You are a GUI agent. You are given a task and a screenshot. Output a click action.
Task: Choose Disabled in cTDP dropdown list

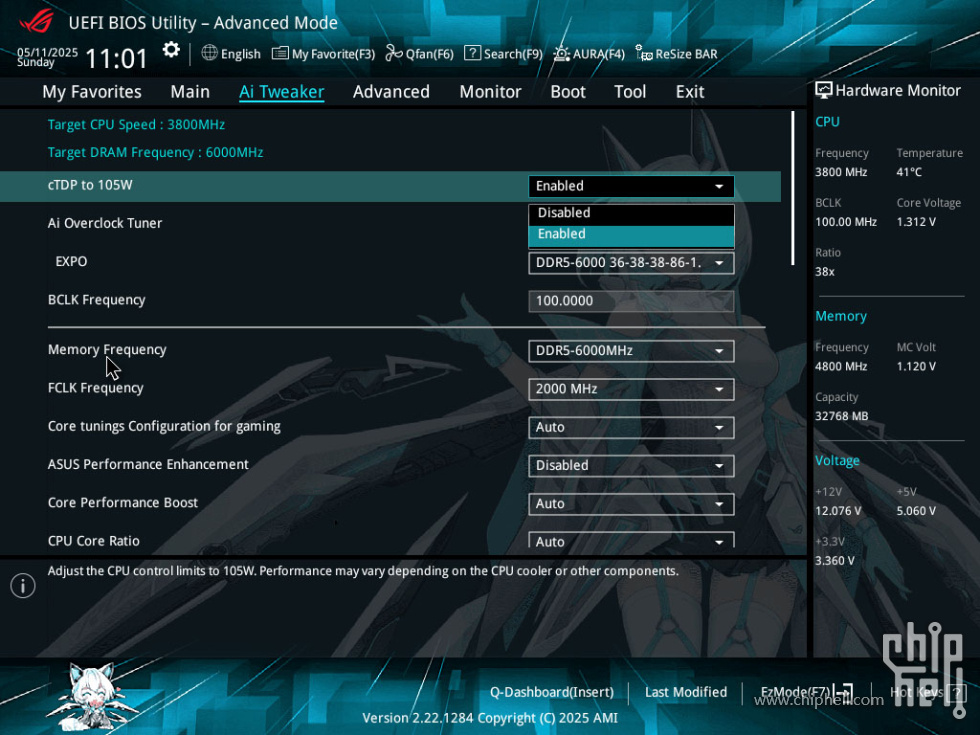point(631,213)
